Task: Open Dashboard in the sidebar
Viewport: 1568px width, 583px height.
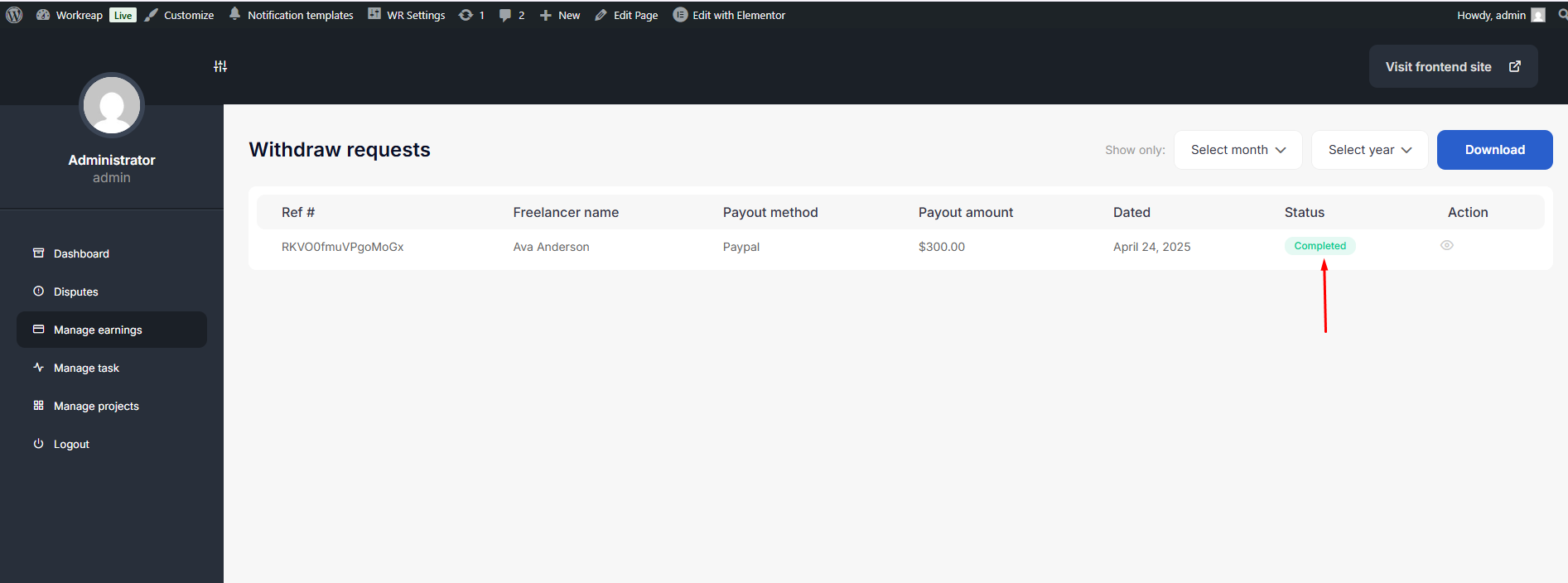Action: (x=81, y=253)
